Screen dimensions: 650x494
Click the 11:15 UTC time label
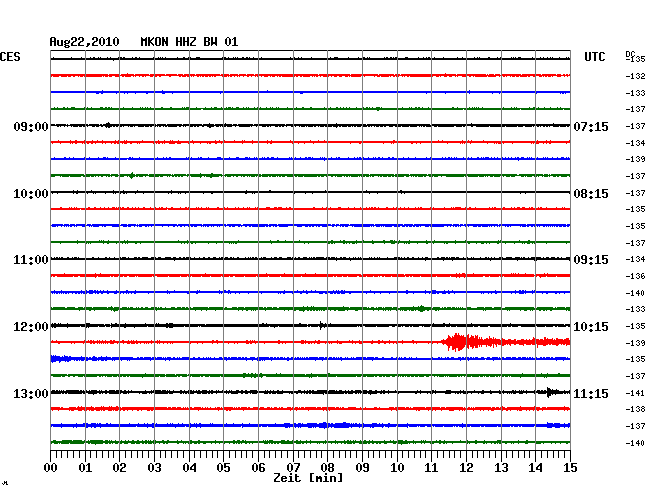point(591,393)
